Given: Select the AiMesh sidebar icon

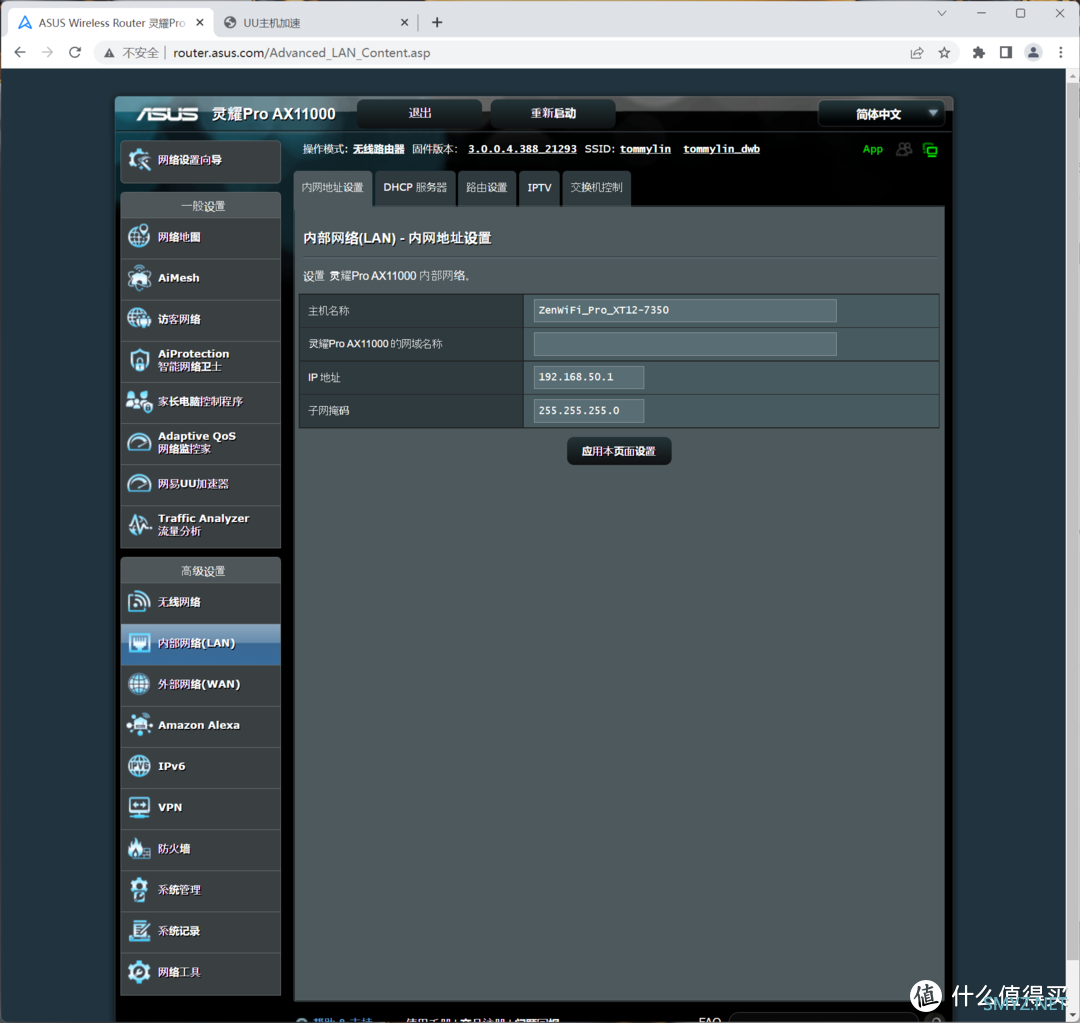Looking at the screenshot, I should [x=139, y=278].
